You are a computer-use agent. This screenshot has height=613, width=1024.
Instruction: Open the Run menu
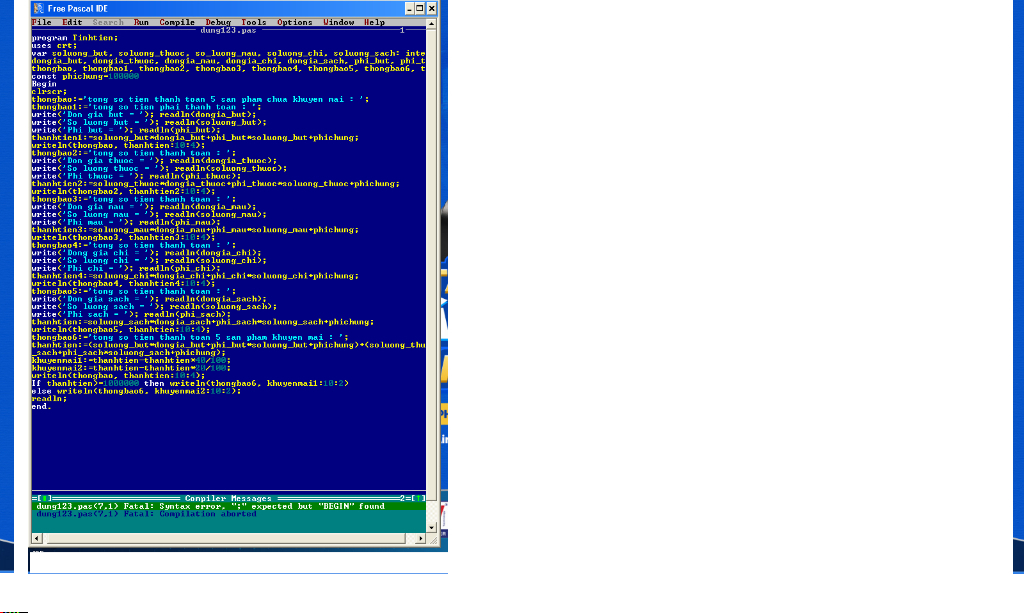141,22
